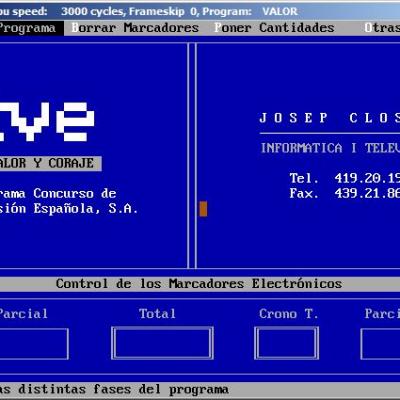Click the 'Control de los Marcadores Electrónicos' heading

[x=199, y=284]
